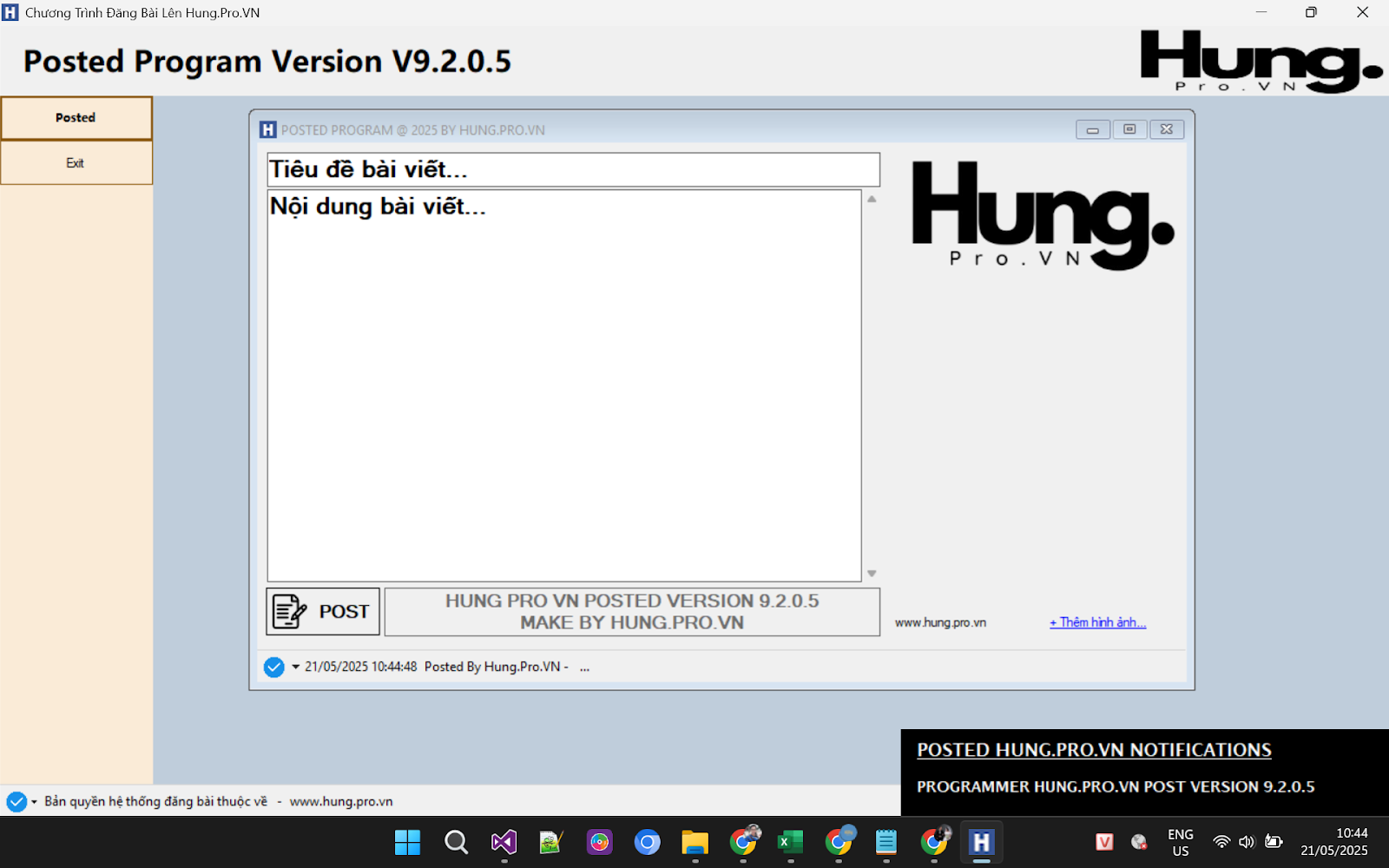Open the purple circular app icon in taskbar

(x=599, y=842)
